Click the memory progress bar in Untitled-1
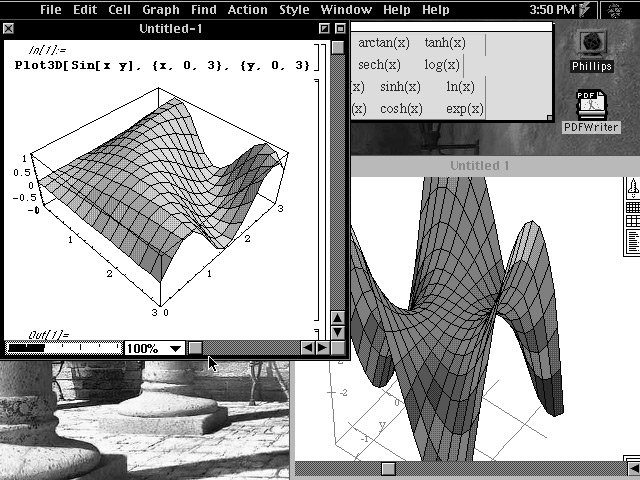 [64, 348]
